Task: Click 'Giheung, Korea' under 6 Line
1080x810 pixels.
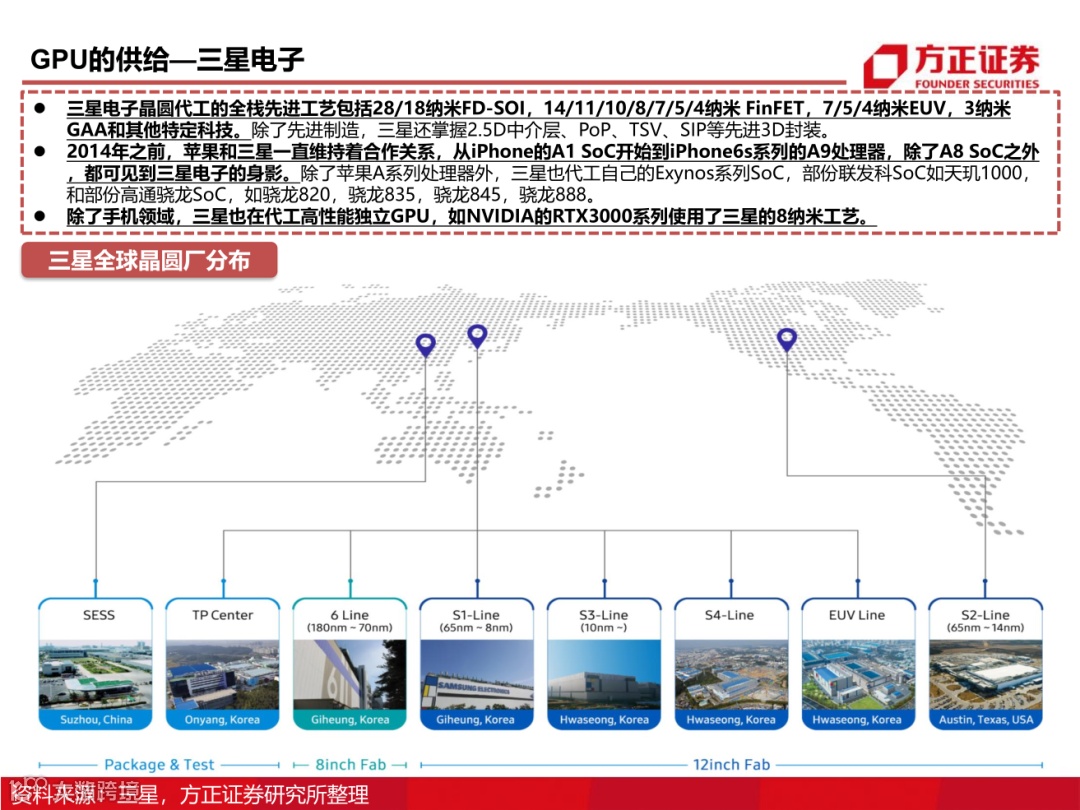Action: tap(350, 720)
